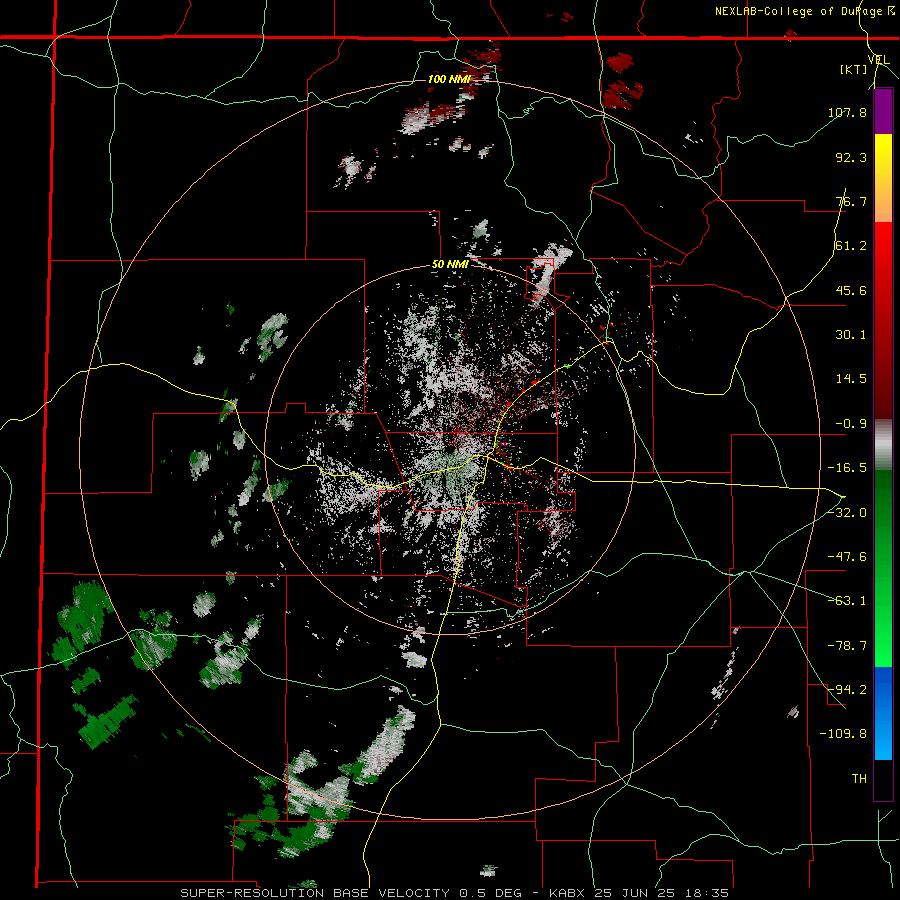Click the -109.8 legend value
The image size is (900, 900).
point(843,734)
